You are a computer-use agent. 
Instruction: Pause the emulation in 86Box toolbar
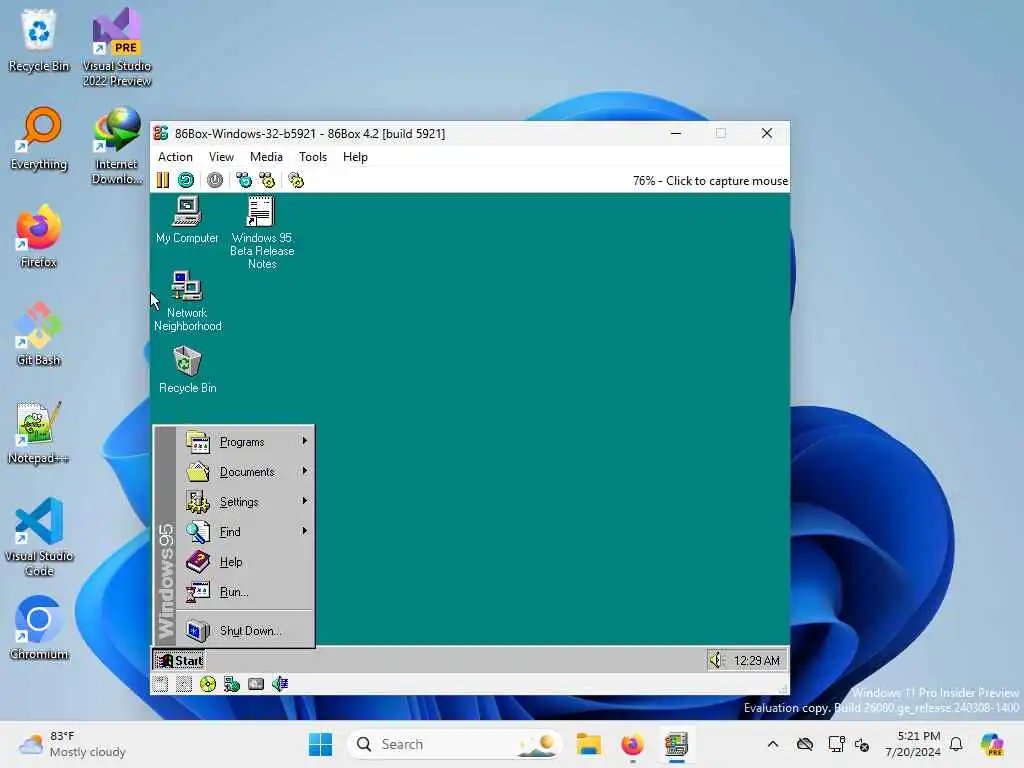[x=163, y=180]
